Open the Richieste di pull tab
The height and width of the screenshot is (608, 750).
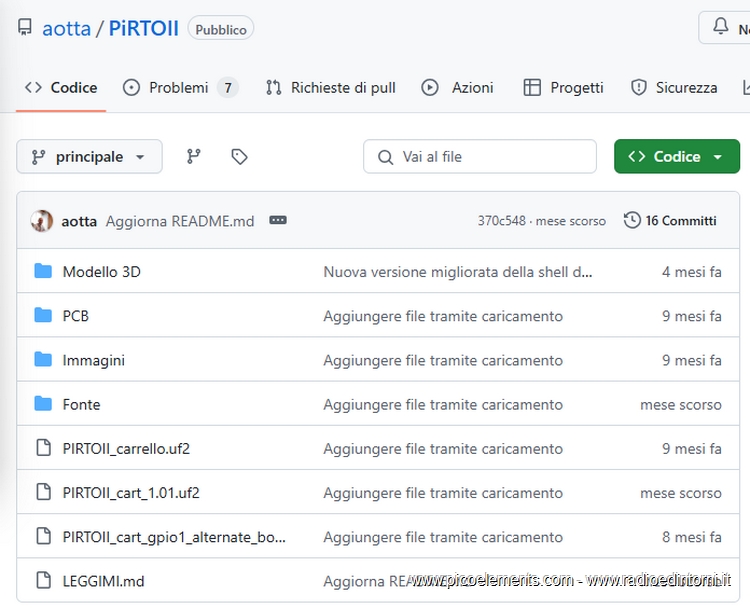(x=331, y=88)
